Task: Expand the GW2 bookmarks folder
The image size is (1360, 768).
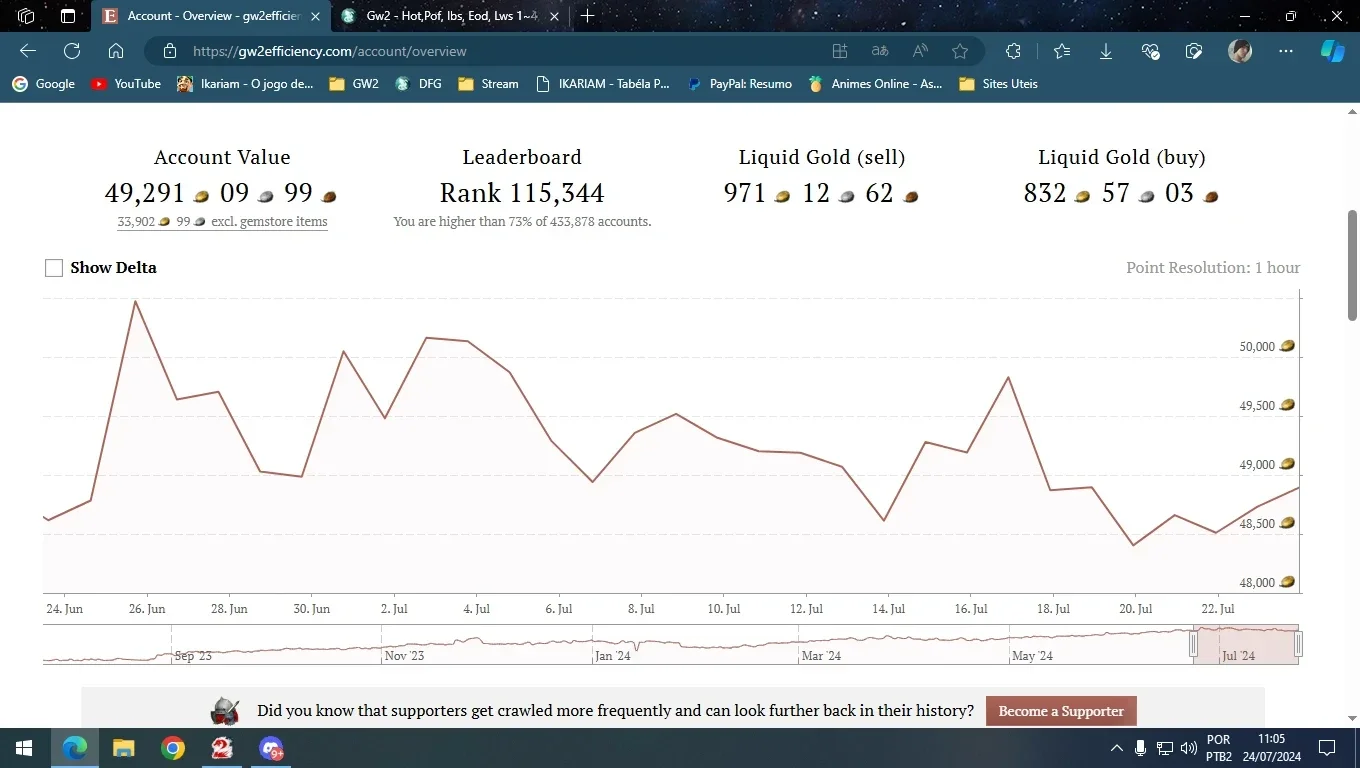Action: (x=354, y=84)
